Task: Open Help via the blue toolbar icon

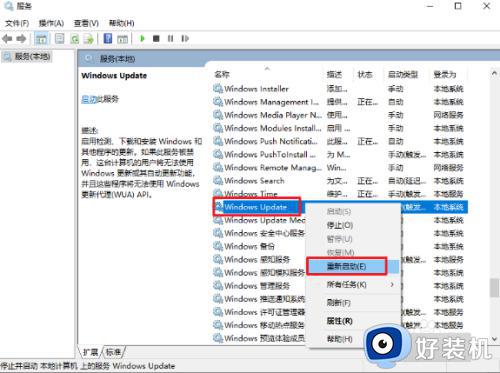Action: [108, 39]
